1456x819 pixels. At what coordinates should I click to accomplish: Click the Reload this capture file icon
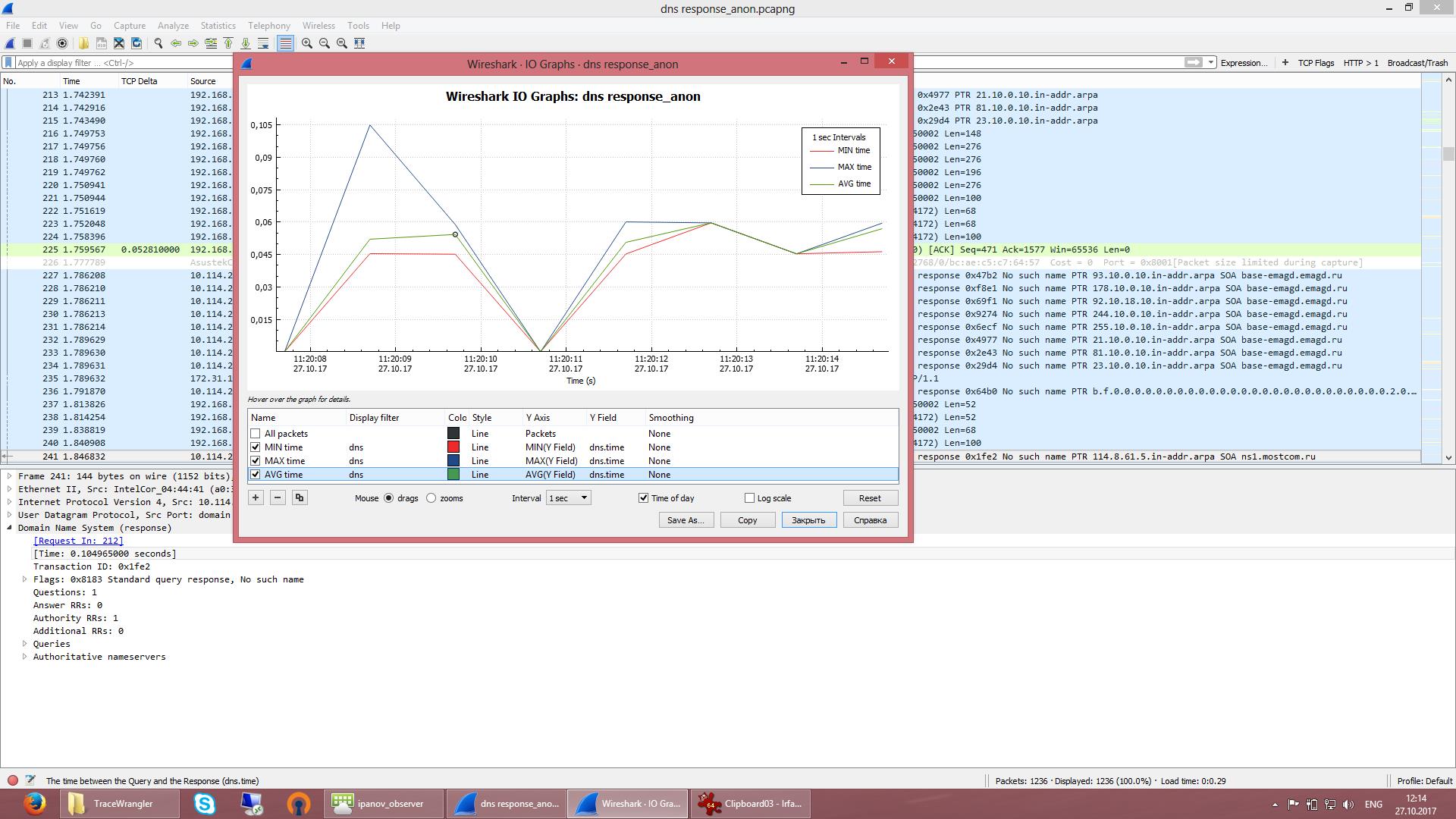point(136,43)
